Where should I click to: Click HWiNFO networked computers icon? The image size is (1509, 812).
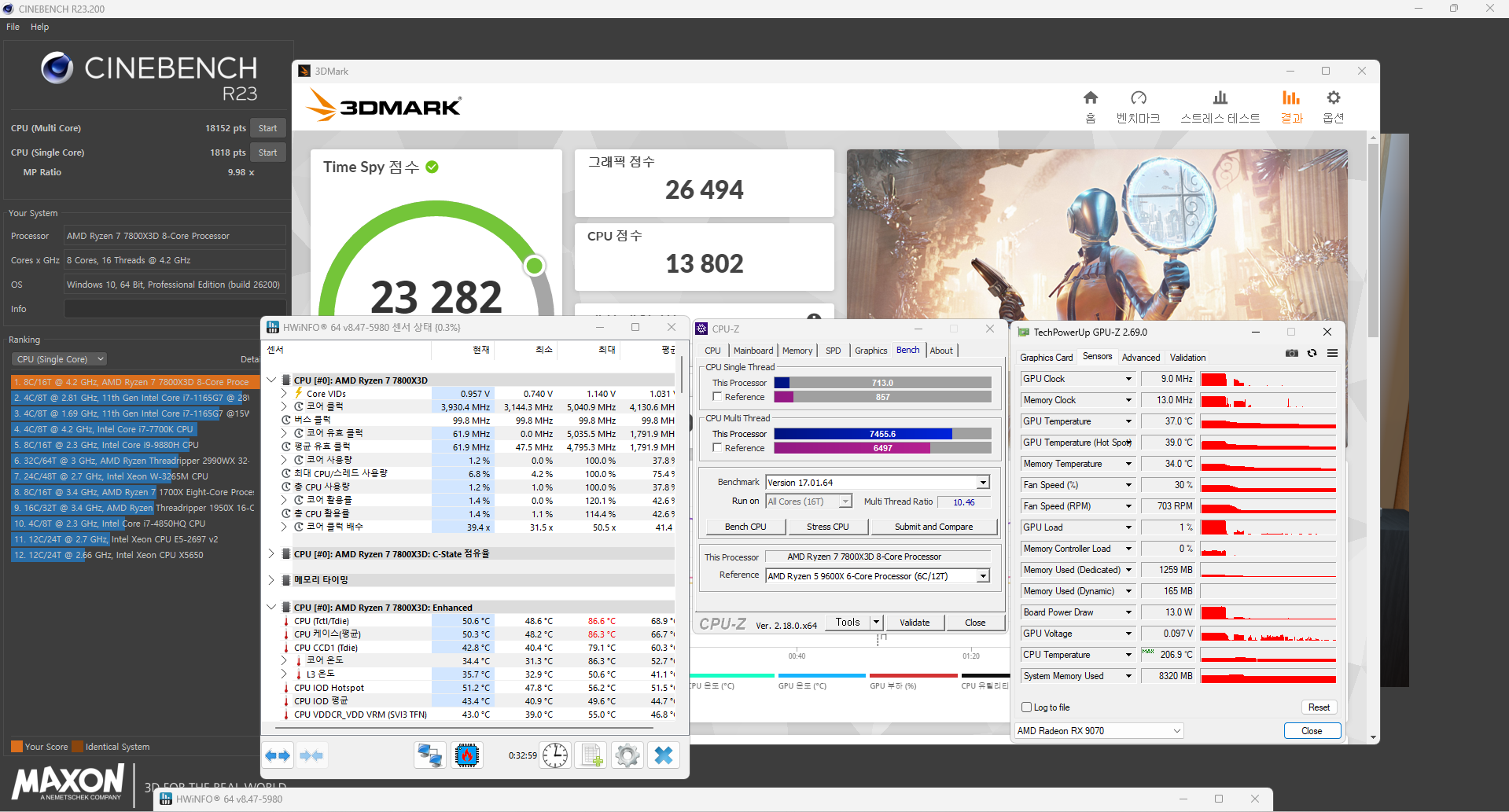click(x=429, y=755)
